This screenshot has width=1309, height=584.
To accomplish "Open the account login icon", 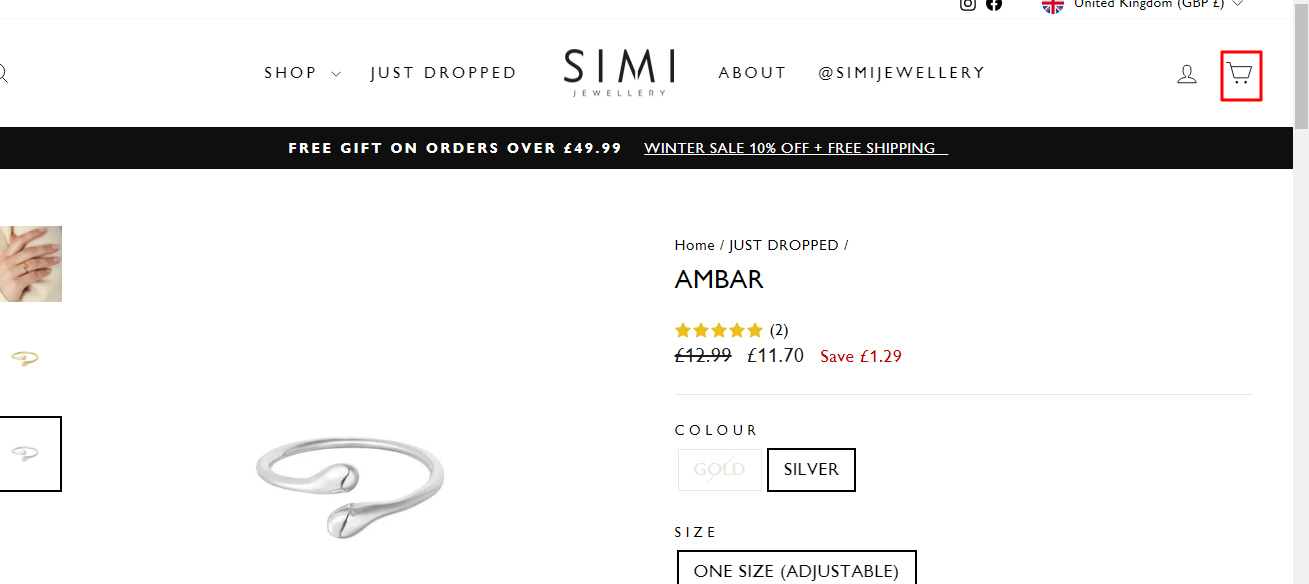I will 1187,74.
